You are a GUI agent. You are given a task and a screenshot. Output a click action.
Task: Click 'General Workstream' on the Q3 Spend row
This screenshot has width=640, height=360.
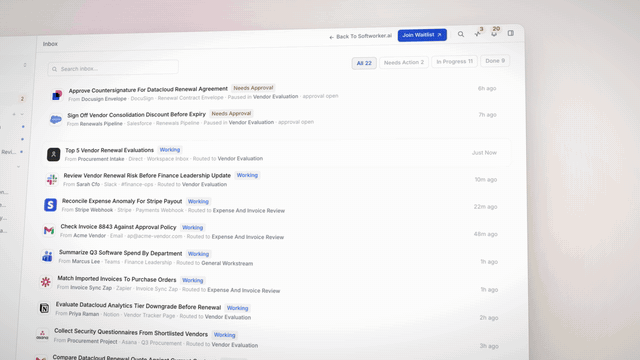click(227, 263)
